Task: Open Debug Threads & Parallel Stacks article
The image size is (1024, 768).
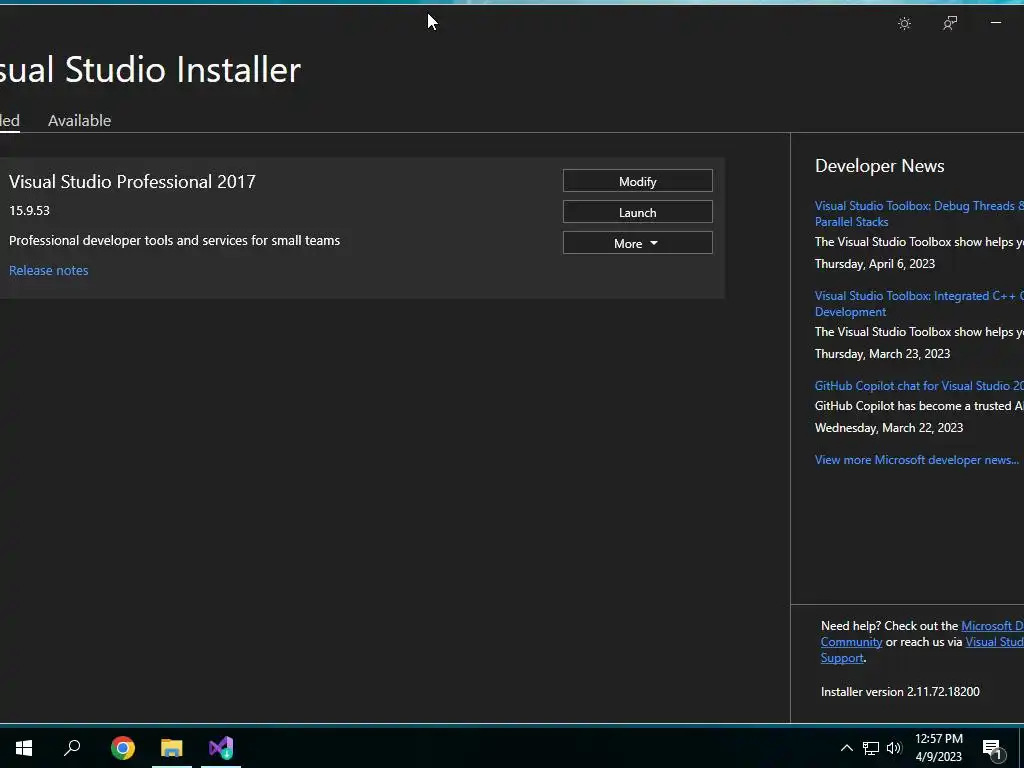Action: pos(919,214)
